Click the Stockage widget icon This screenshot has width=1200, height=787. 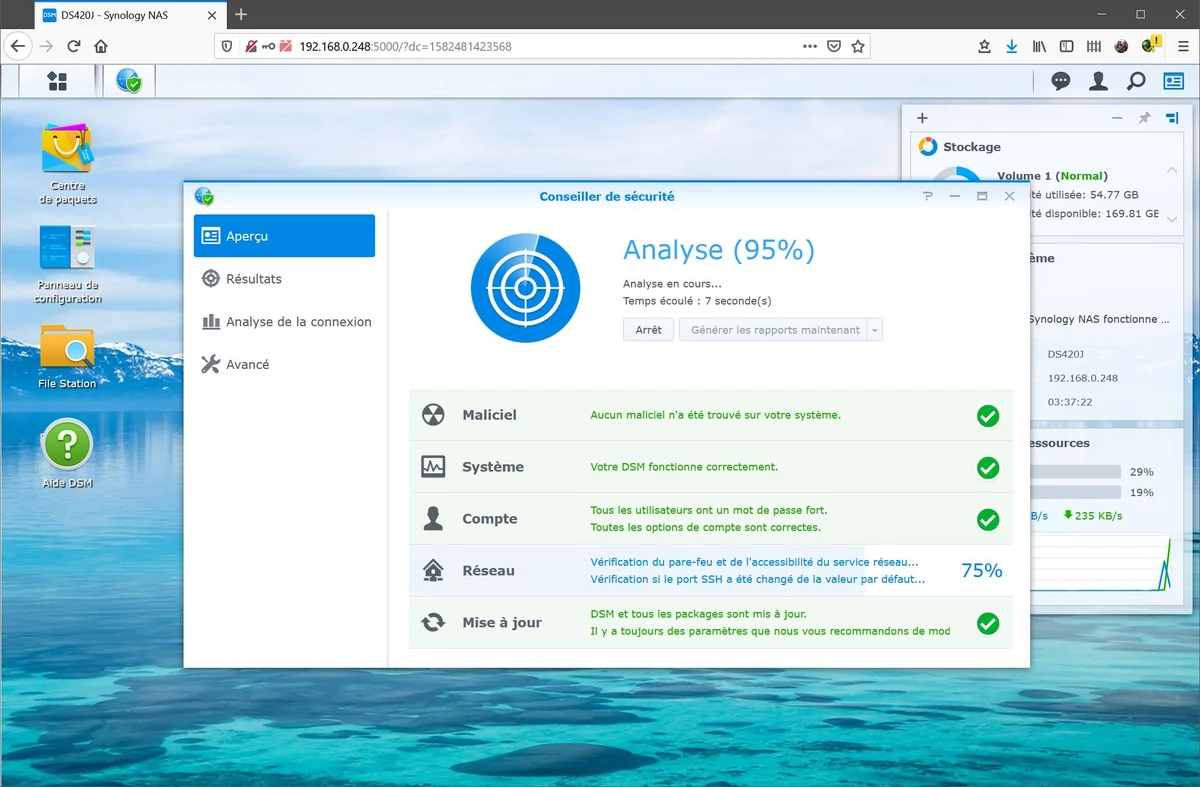tap(928, 147)
